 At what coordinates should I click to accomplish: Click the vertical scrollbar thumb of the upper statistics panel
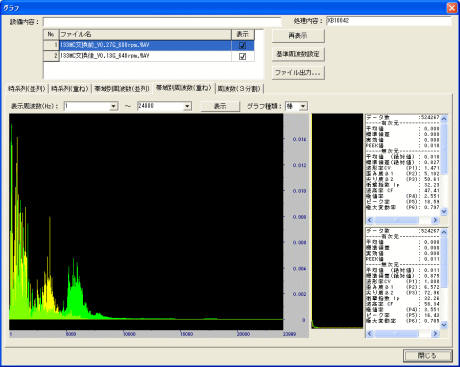click(444, 148)
